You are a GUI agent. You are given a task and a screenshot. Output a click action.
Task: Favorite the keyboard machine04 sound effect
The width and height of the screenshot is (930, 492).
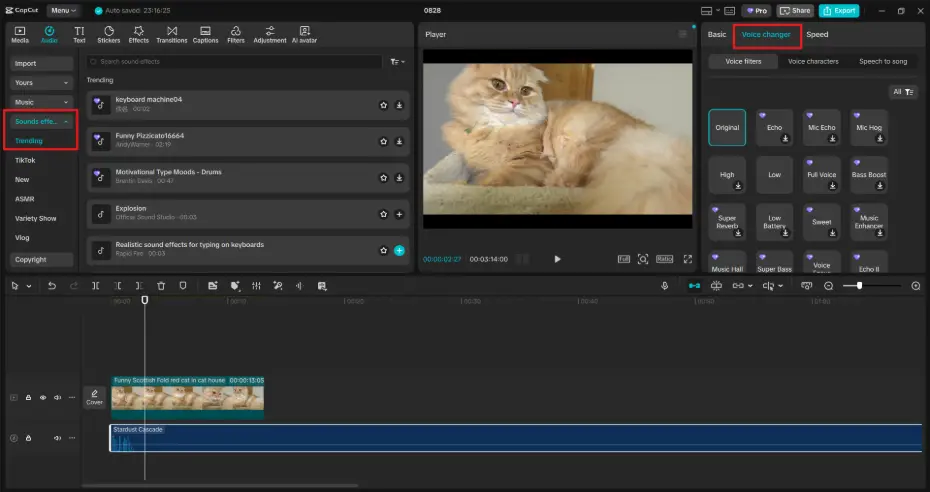point(383,104)
